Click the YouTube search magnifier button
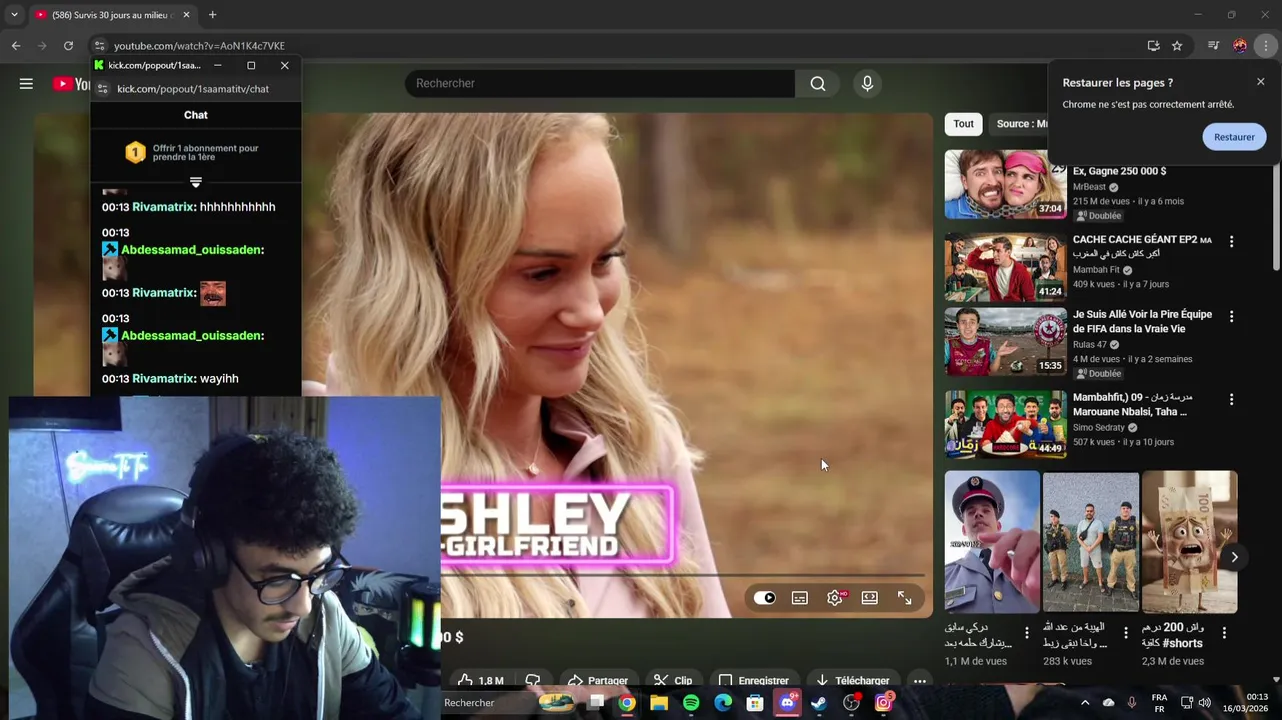Viewport: 1282px width, 720px height. click(x=818, y=84)
